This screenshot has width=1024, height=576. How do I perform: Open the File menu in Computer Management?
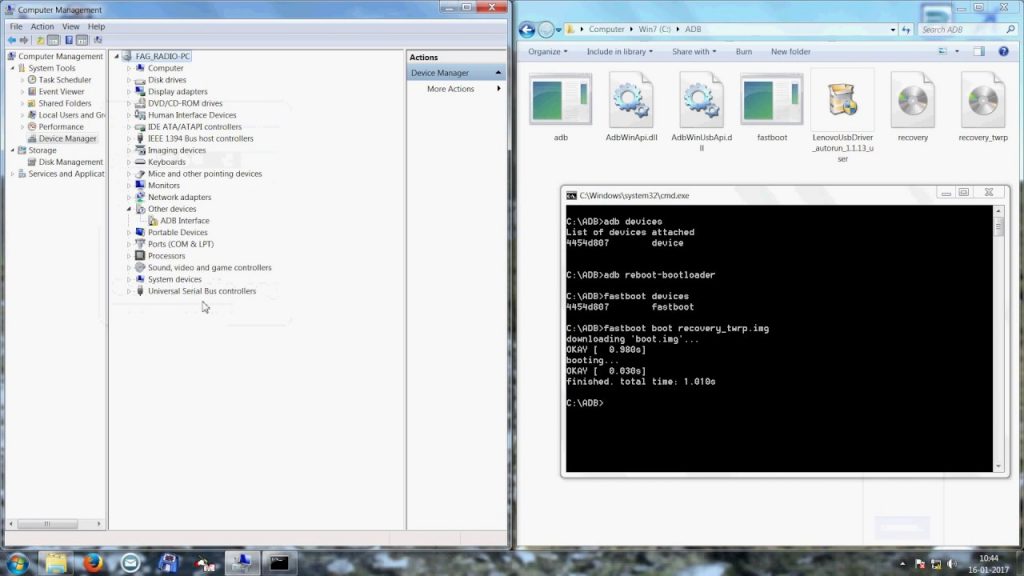pos(16,27)
